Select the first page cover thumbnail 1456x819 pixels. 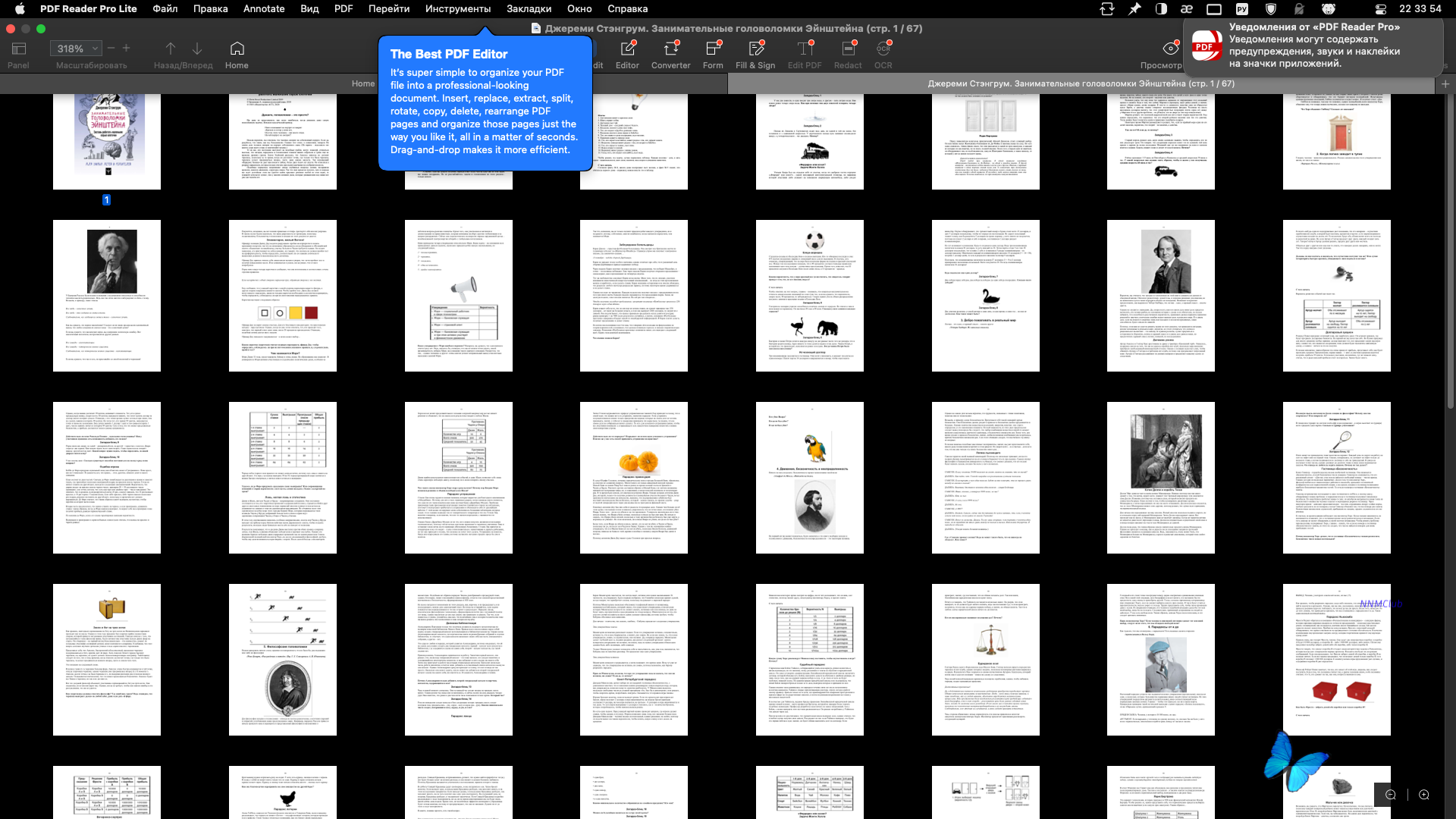point(107,141)
